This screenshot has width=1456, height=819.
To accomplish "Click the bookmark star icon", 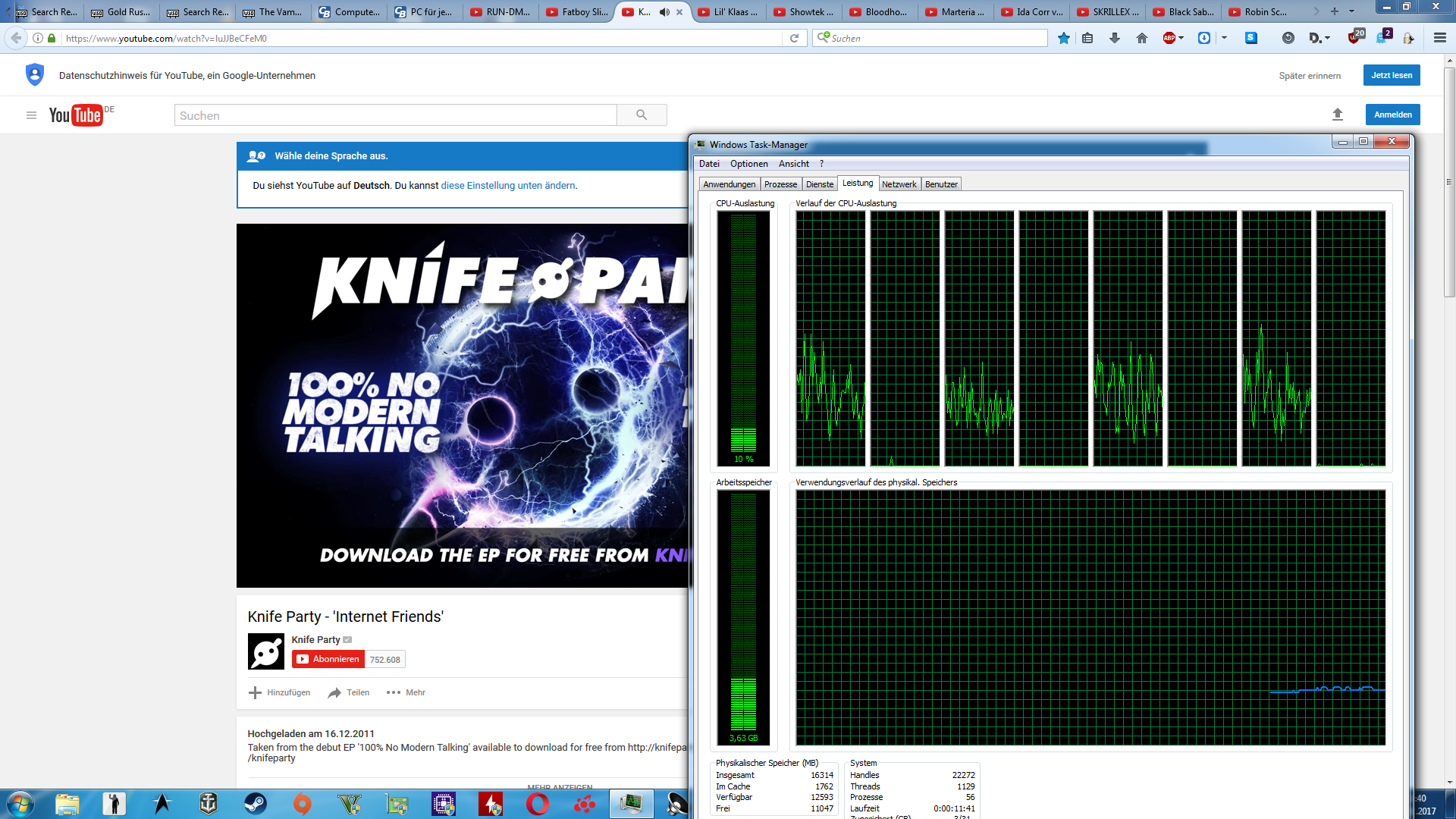I will click(1064, 38).
